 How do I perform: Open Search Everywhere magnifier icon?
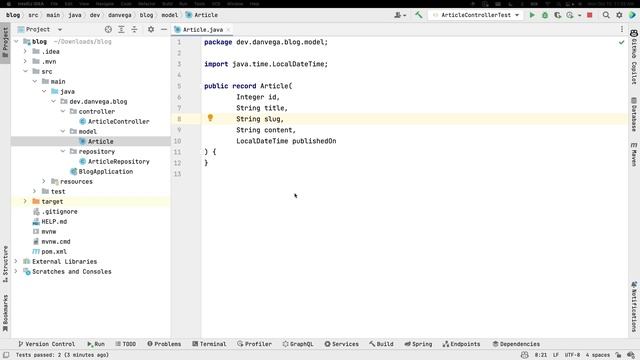point(606,15)
